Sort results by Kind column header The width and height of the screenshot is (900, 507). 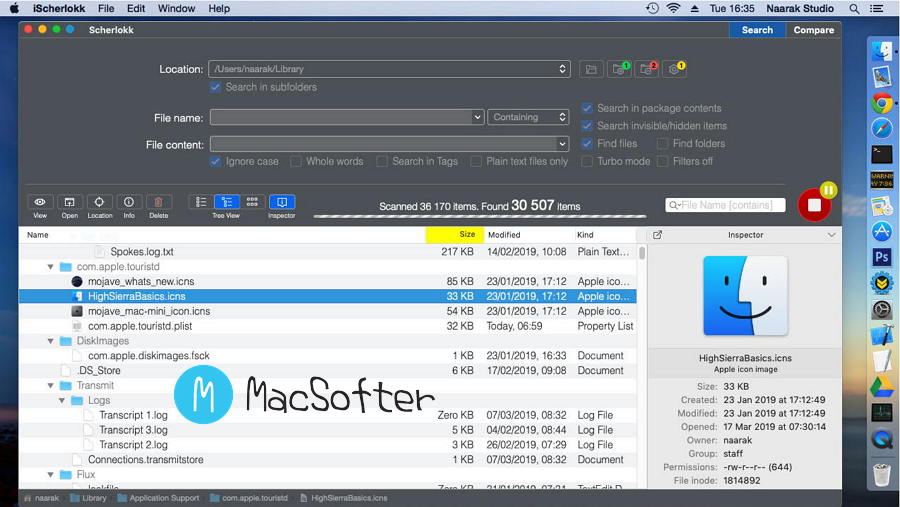tap(605, 235)
